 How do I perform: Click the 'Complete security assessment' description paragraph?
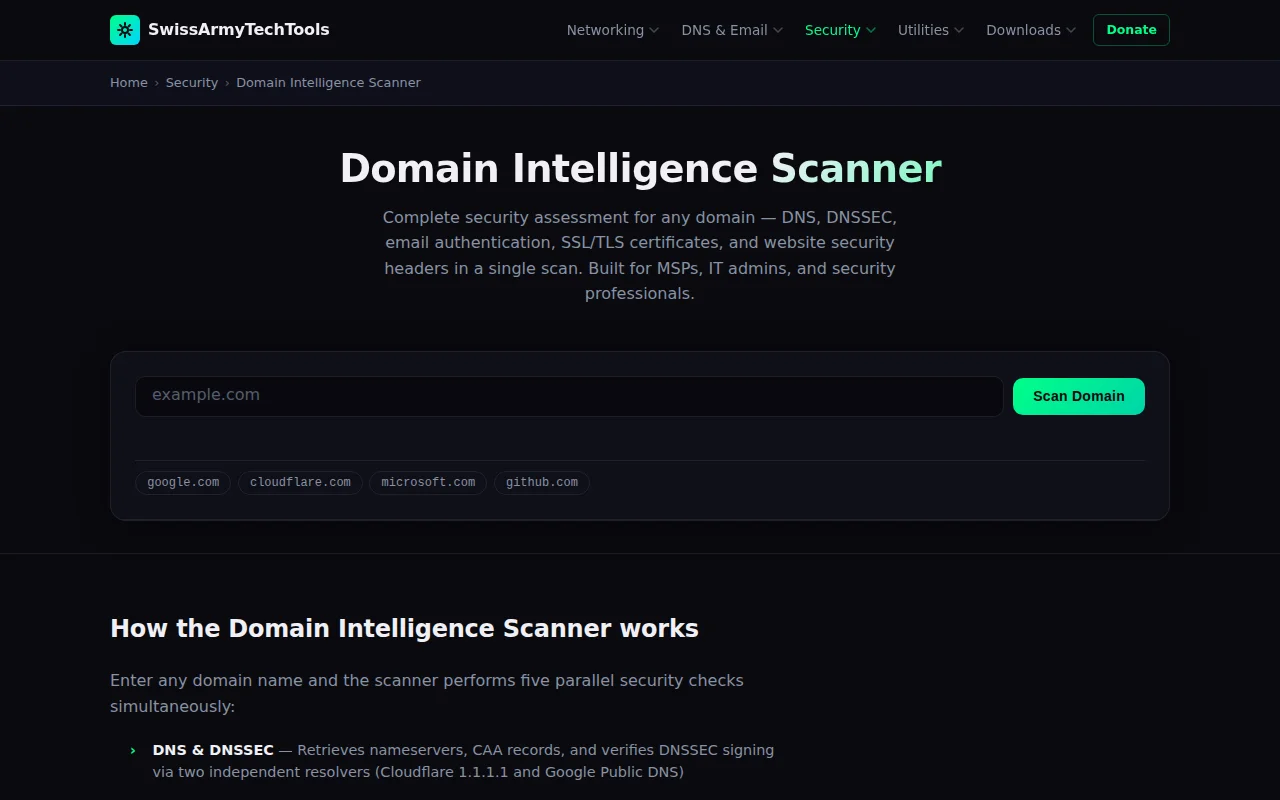[x=640, y=255]
